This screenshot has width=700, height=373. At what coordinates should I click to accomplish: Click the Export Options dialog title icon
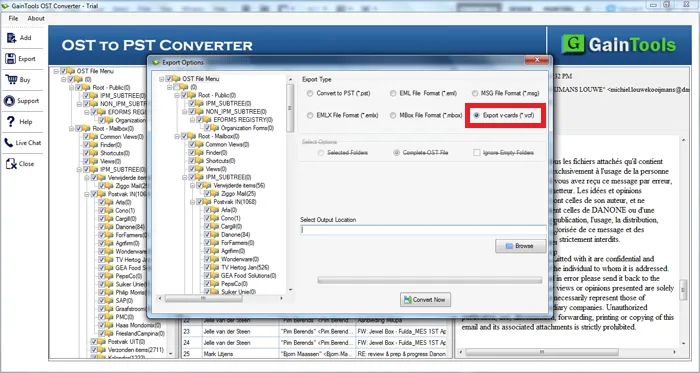[x=156, y=62]
